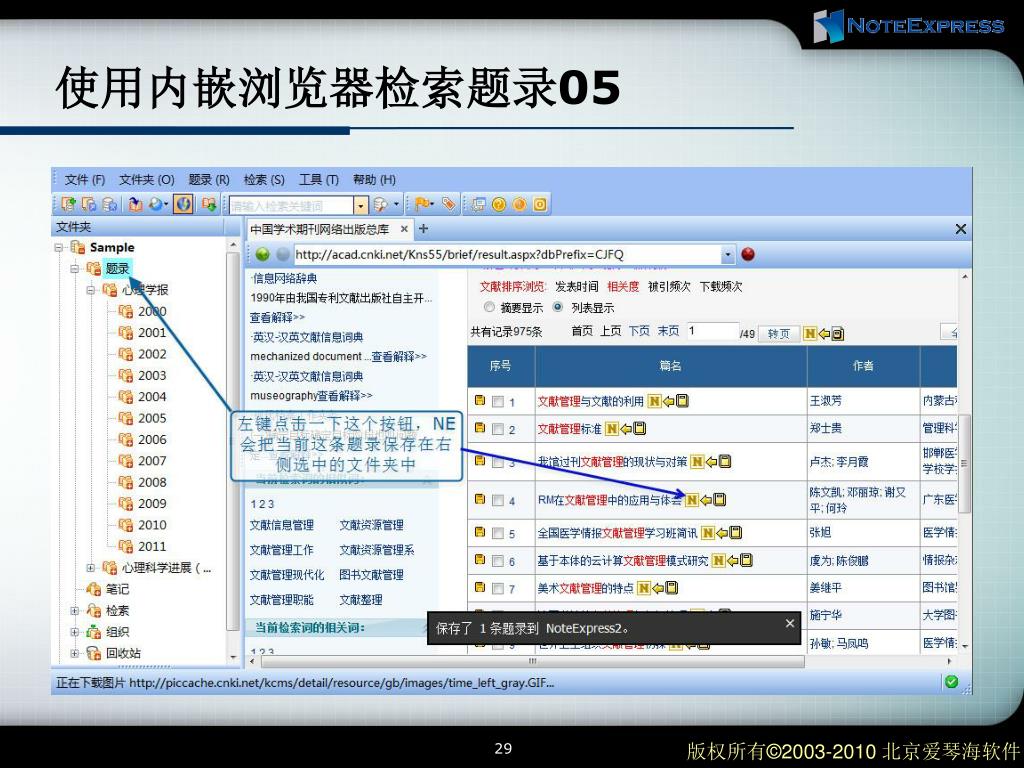Image resolution: width=1024 pixels, height=768 pixels.
Task: Open the 检索 (S) menu
Action: coord(264,180)
